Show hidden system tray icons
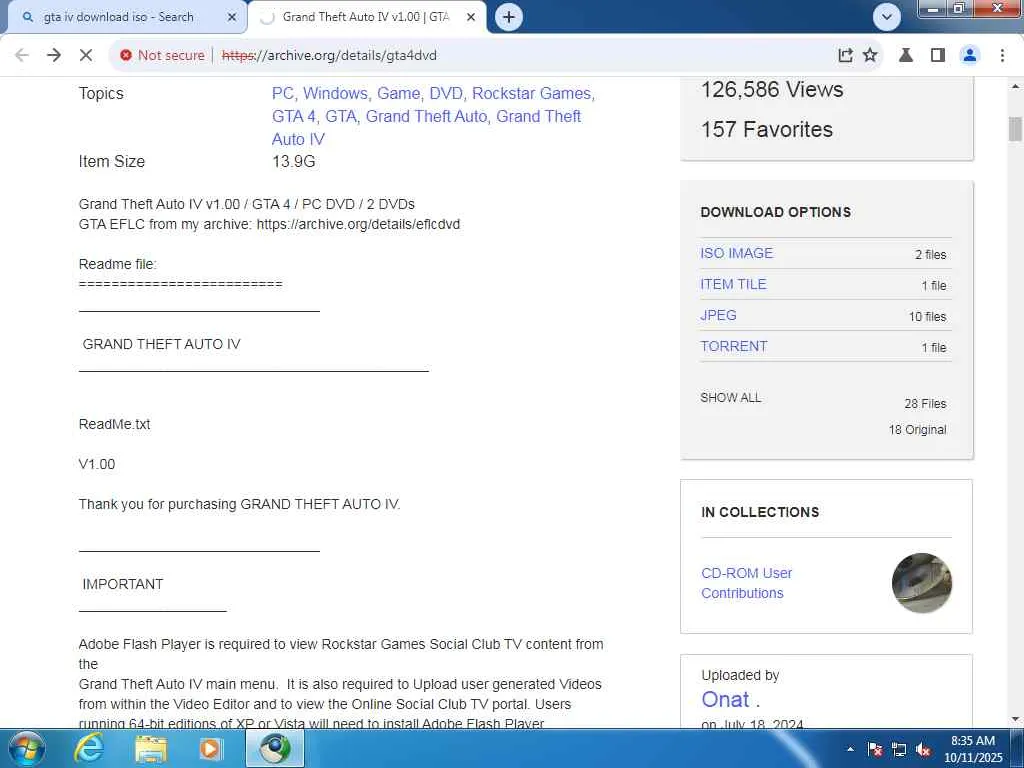Viewport: 1024px width, 768px height. [850, 749]
